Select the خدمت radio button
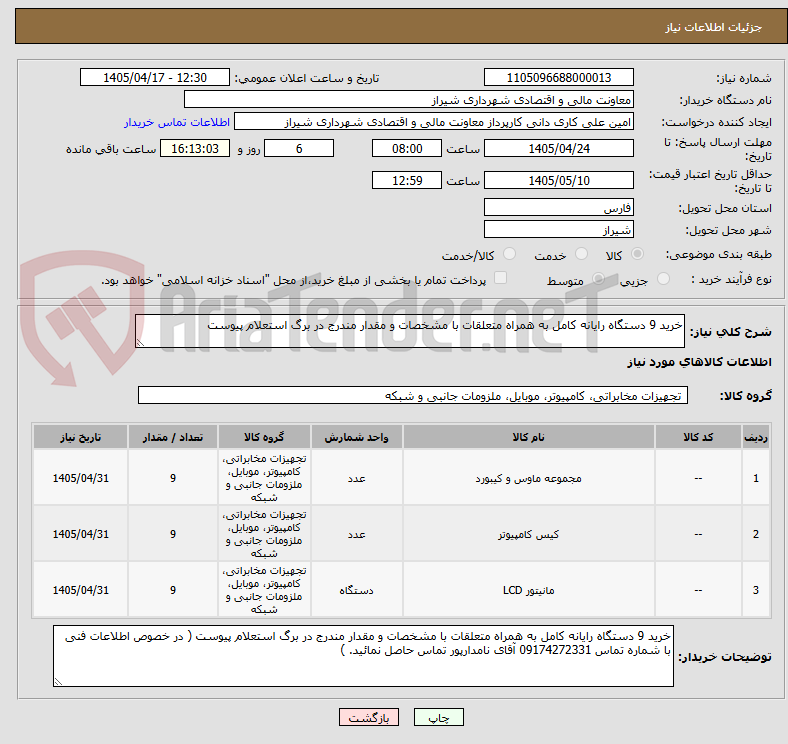Screen dimensions: 788x744 (581, 254)
